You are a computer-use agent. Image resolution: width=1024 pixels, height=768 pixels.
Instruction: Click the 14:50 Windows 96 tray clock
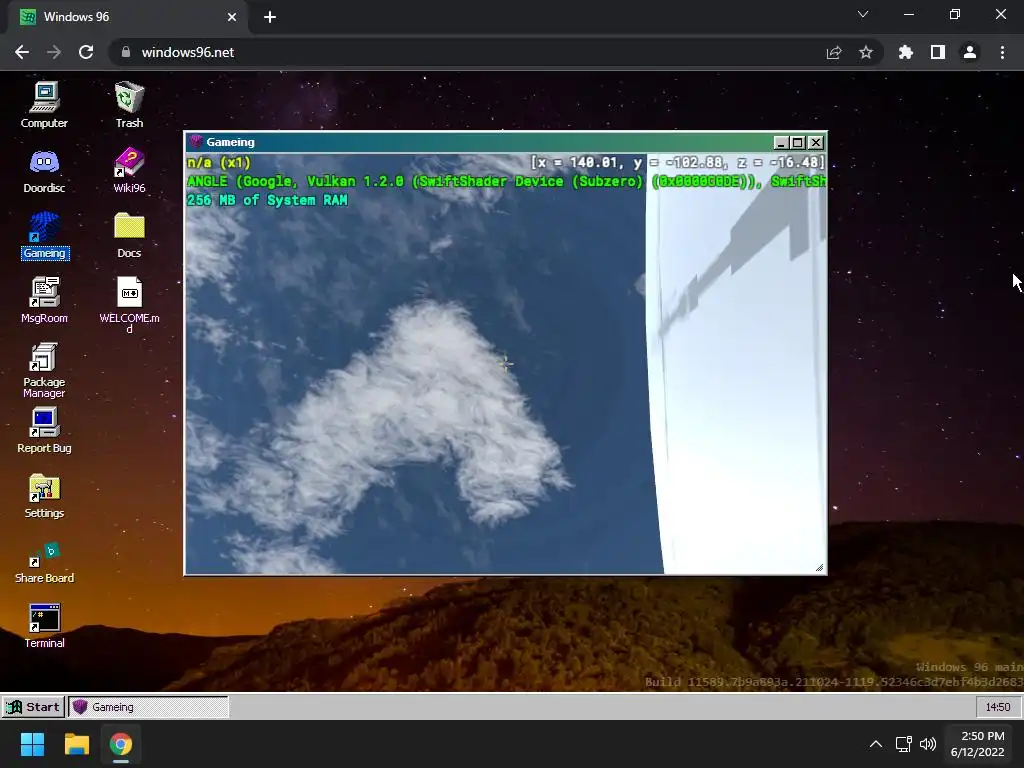click(998, 707)
